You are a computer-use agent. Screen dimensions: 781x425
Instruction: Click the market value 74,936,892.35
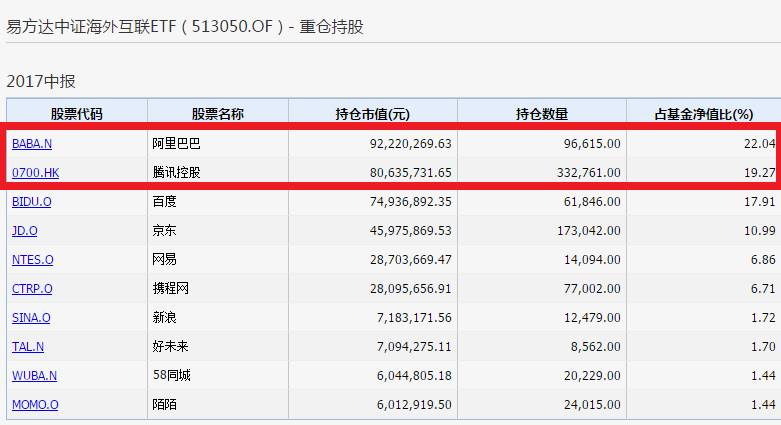tap(410, 202)
